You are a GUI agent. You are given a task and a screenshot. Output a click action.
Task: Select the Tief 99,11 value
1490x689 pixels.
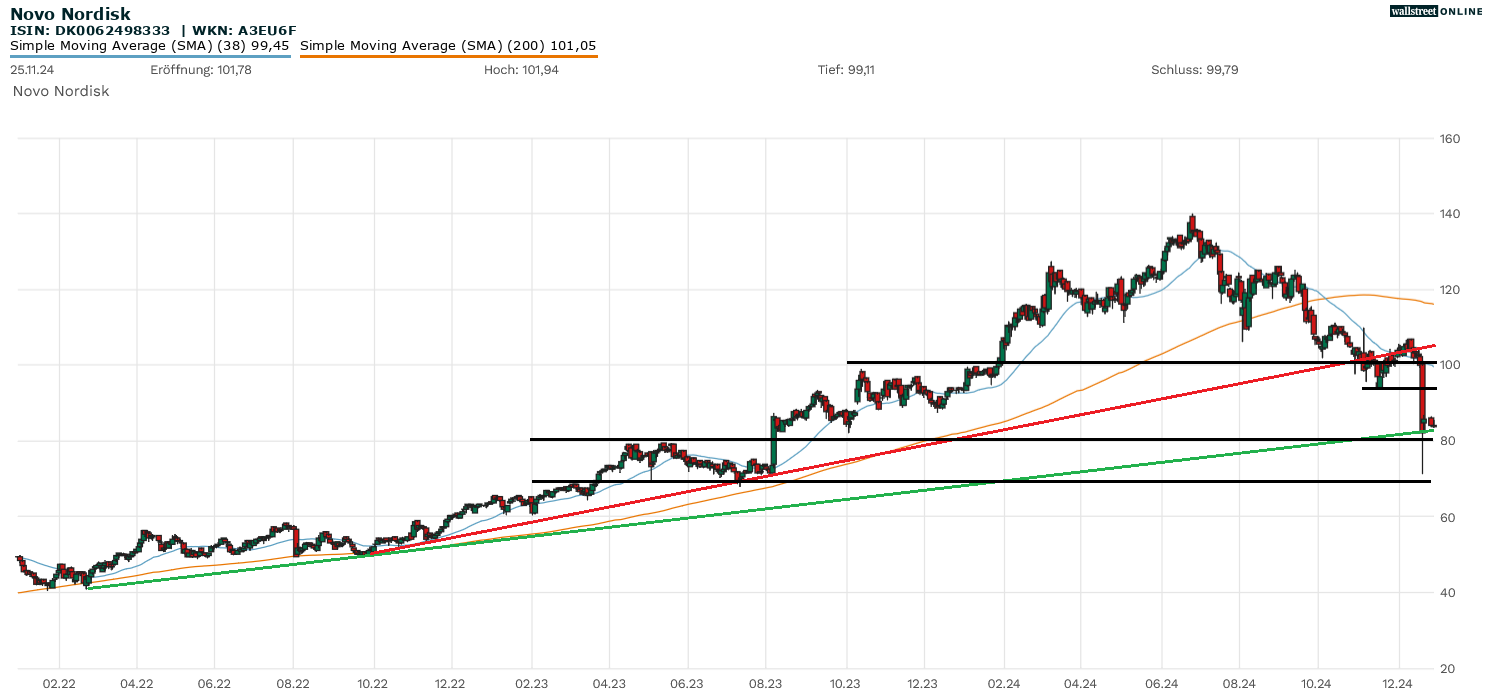[x=846, y=70]
